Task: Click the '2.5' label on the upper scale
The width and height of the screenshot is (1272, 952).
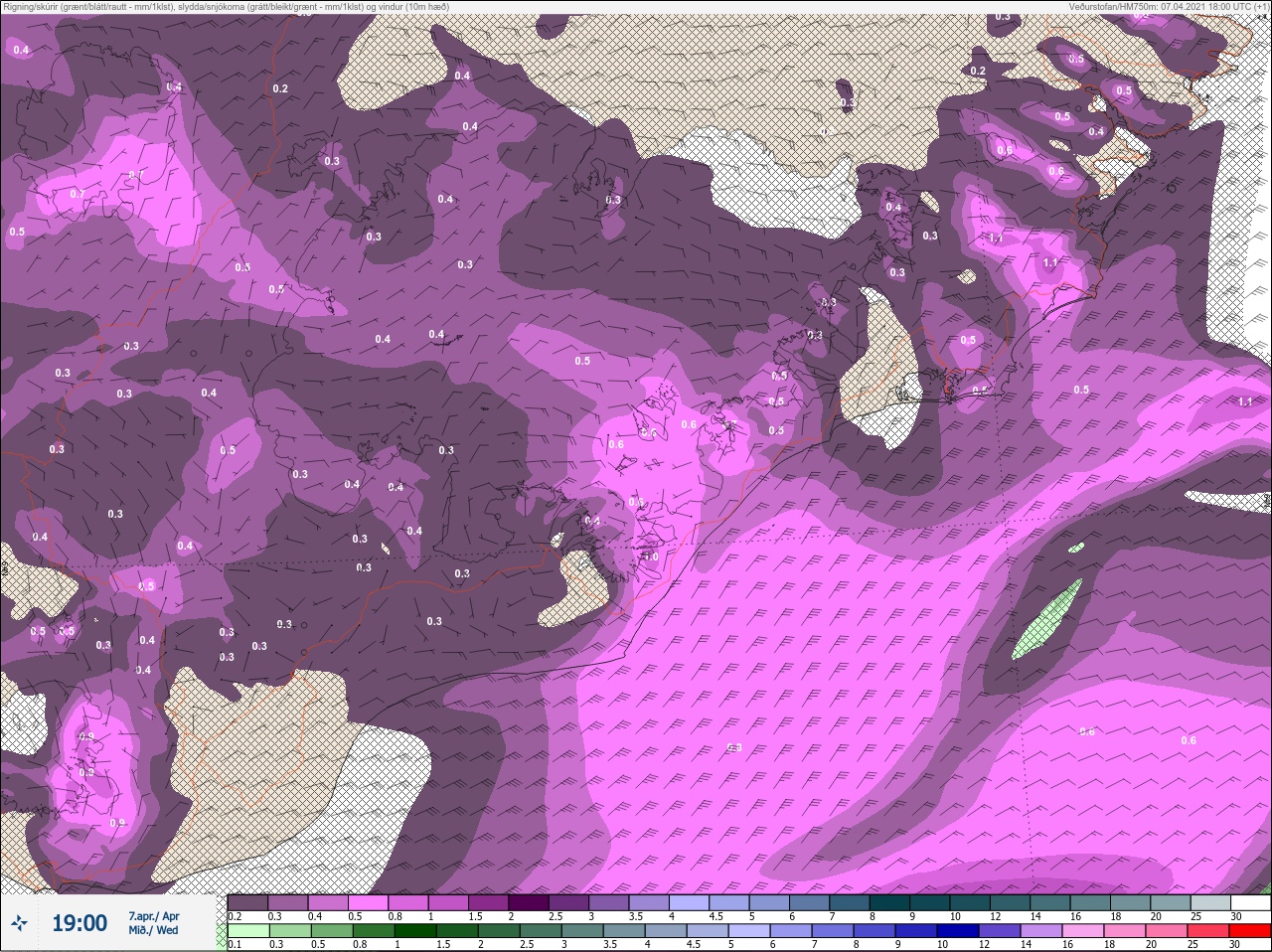Action: (x=556, y=916)
